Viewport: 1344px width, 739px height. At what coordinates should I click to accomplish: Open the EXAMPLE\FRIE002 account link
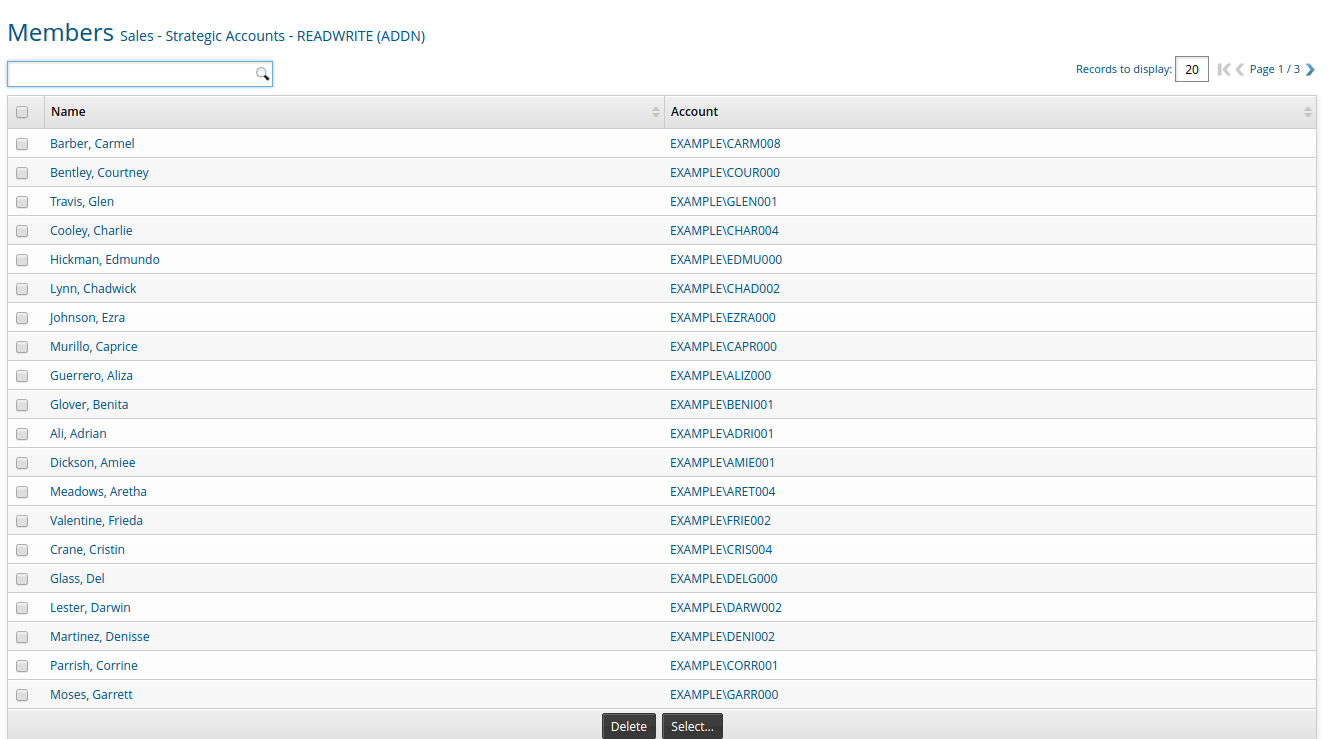pos(723,520)
